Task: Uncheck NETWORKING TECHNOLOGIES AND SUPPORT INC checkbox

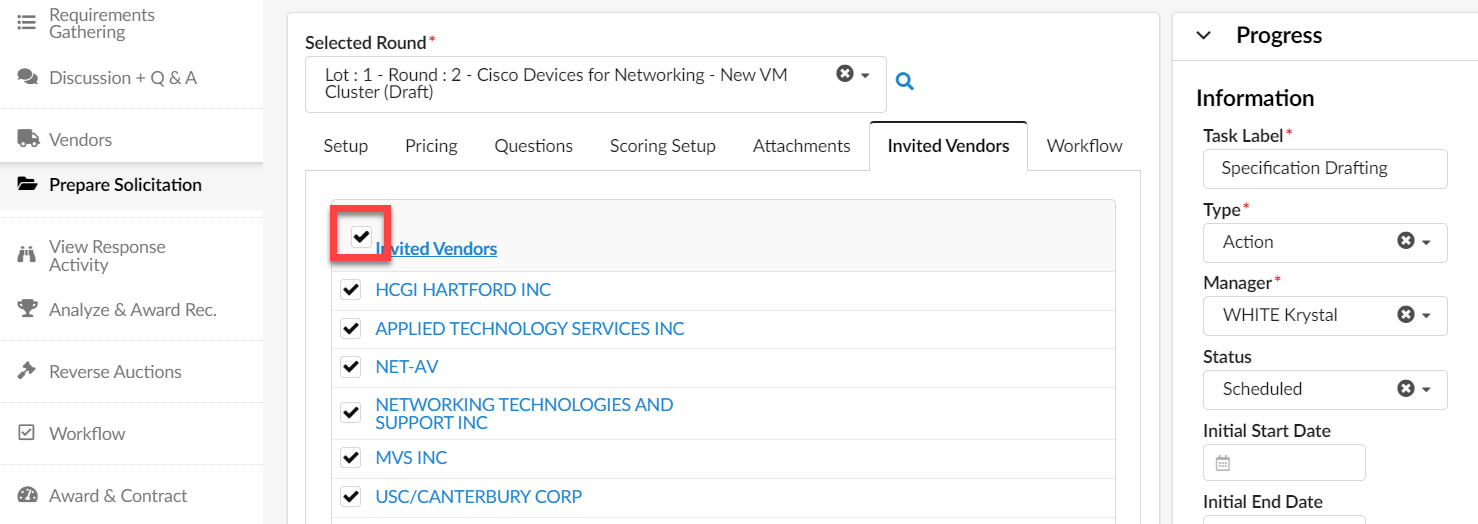Action: point(351,412)
